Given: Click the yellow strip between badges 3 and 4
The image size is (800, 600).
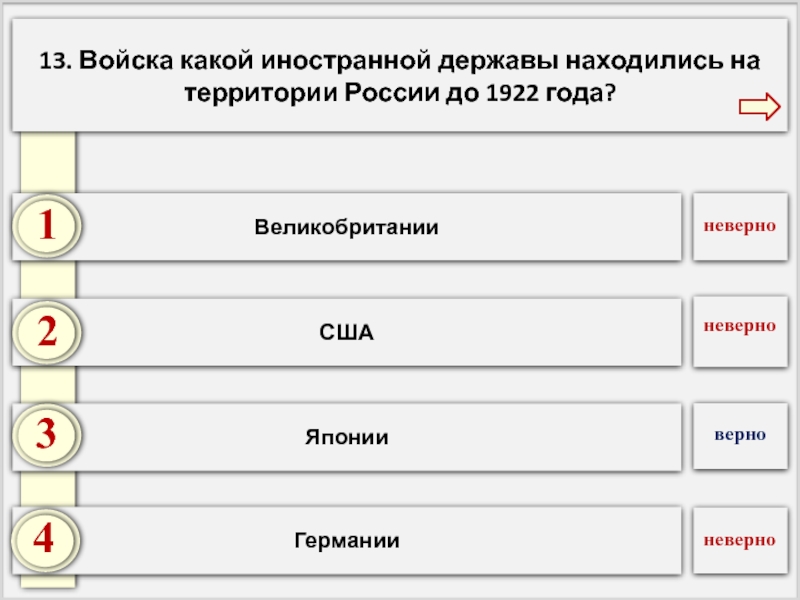Looking at the screenshot, I should pos(48,489).
